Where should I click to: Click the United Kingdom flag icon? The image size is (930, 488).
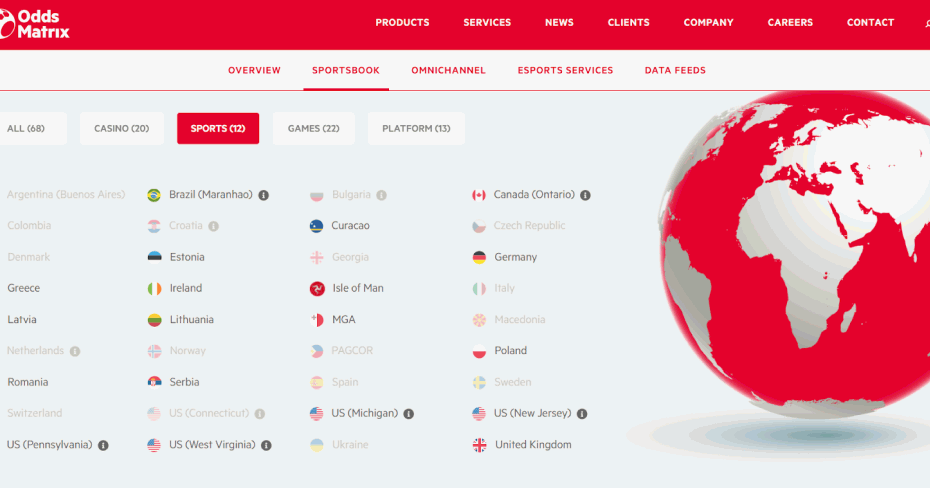pos(480,445)
